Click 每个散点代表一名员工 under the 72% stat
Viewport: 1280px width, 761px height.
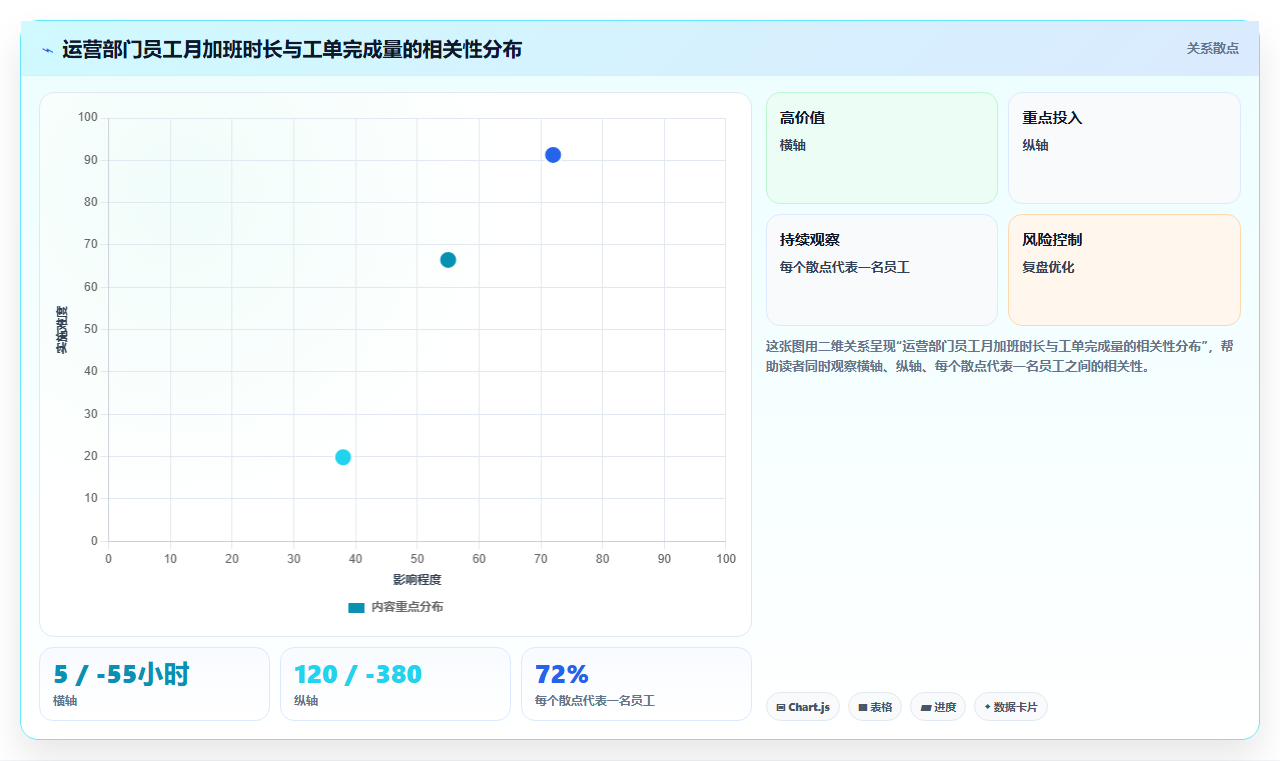(595, 701)
